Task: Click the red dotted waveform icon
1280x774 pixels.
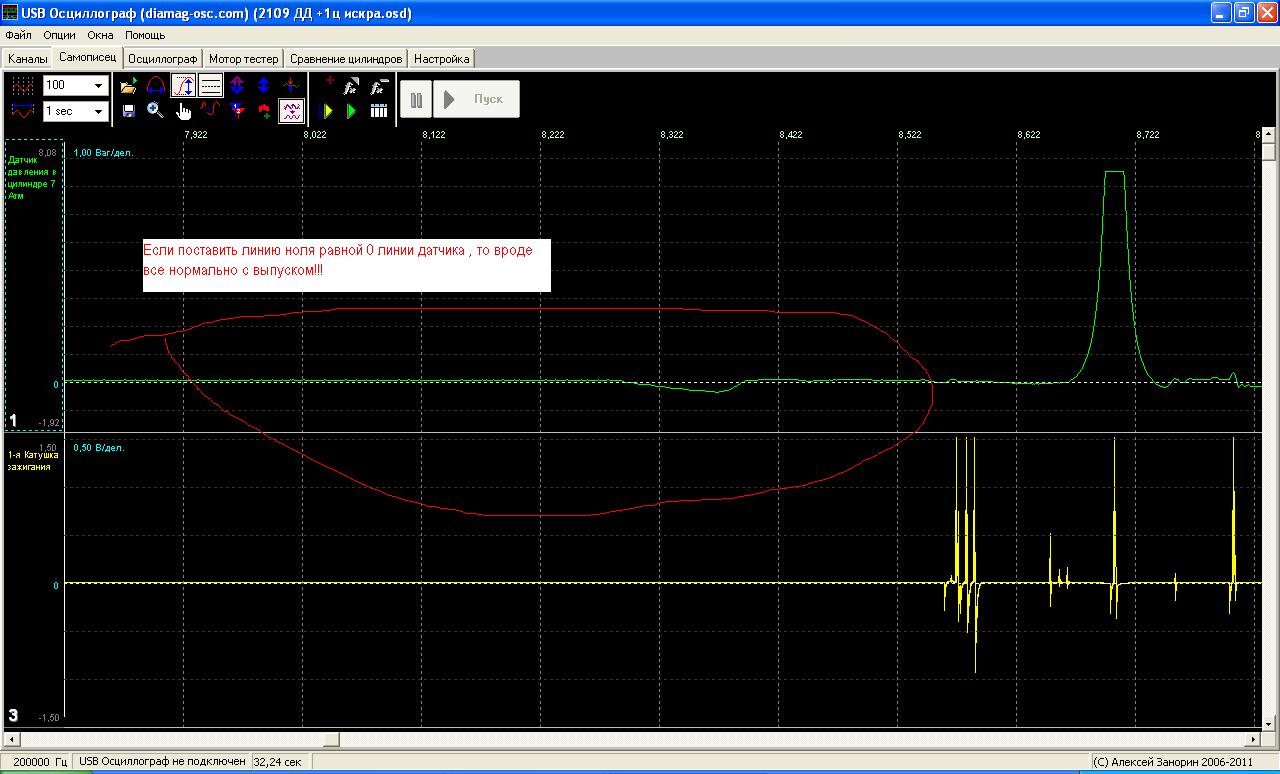Action: [23, 86]
